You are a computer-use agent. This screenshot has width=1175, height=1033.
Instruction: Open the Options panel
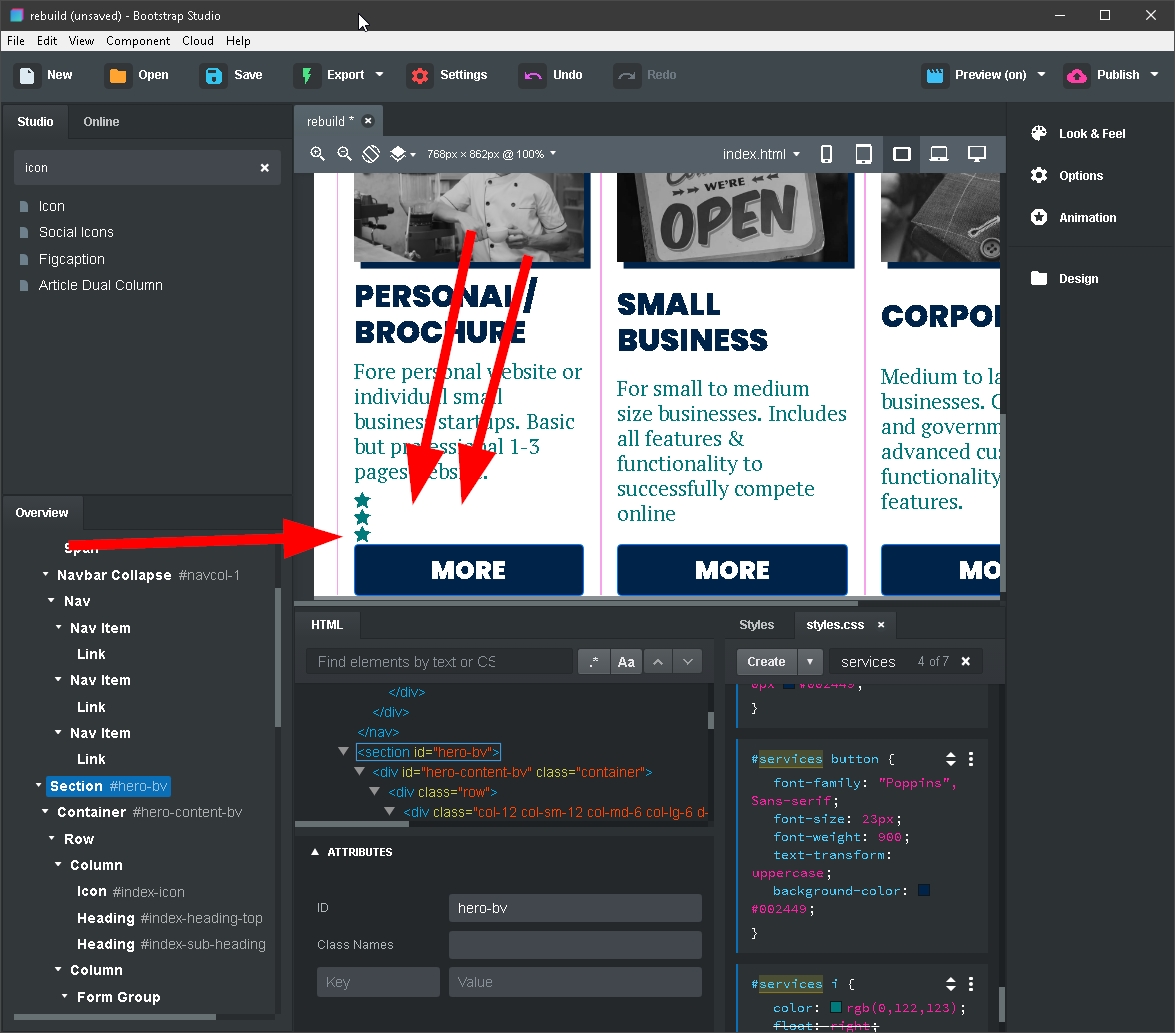point(1066,175)
